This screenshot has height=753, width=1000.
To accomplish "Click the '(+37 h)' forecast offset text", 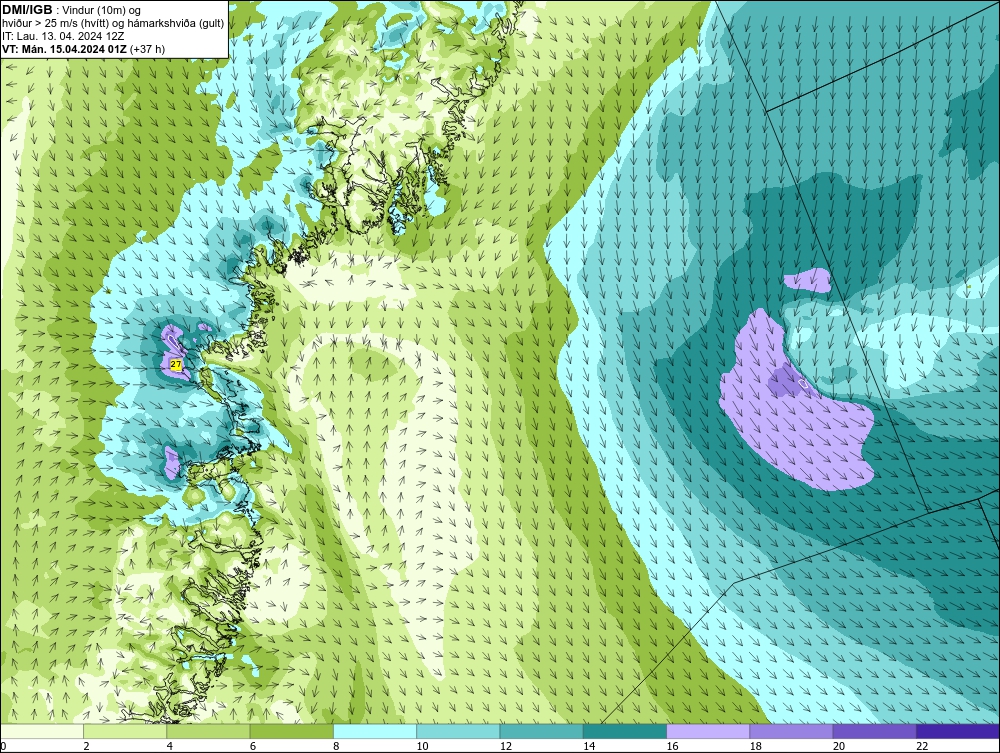I will pos(147,48).
